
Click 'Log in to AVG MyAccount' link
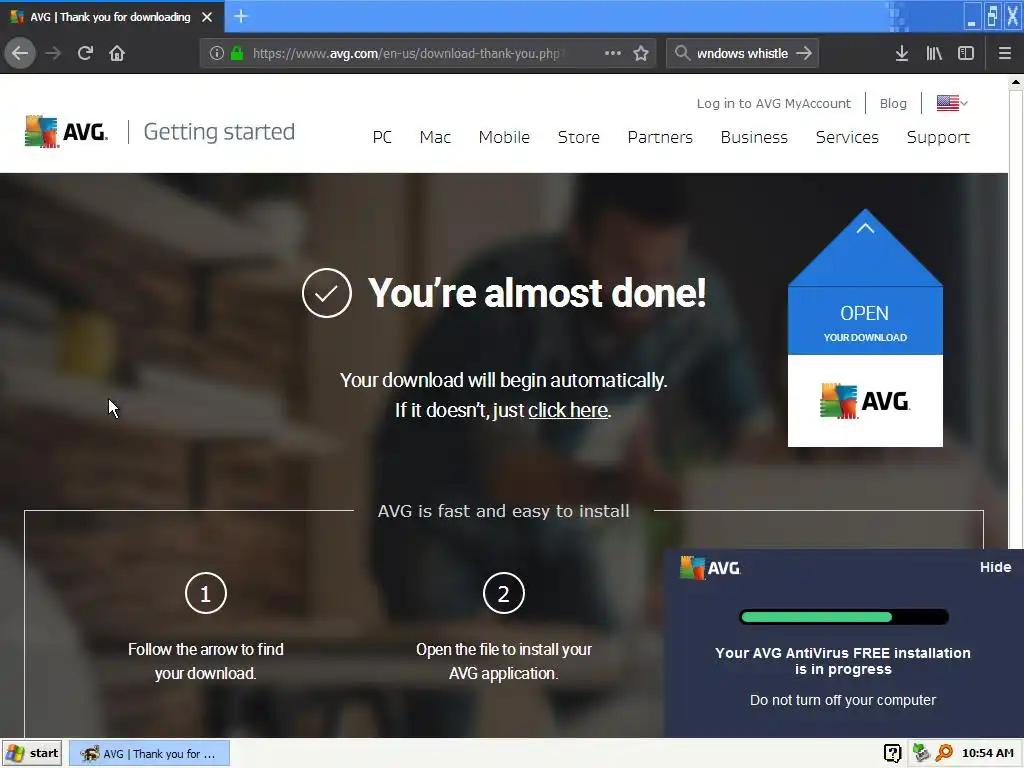tap(773, 103)
